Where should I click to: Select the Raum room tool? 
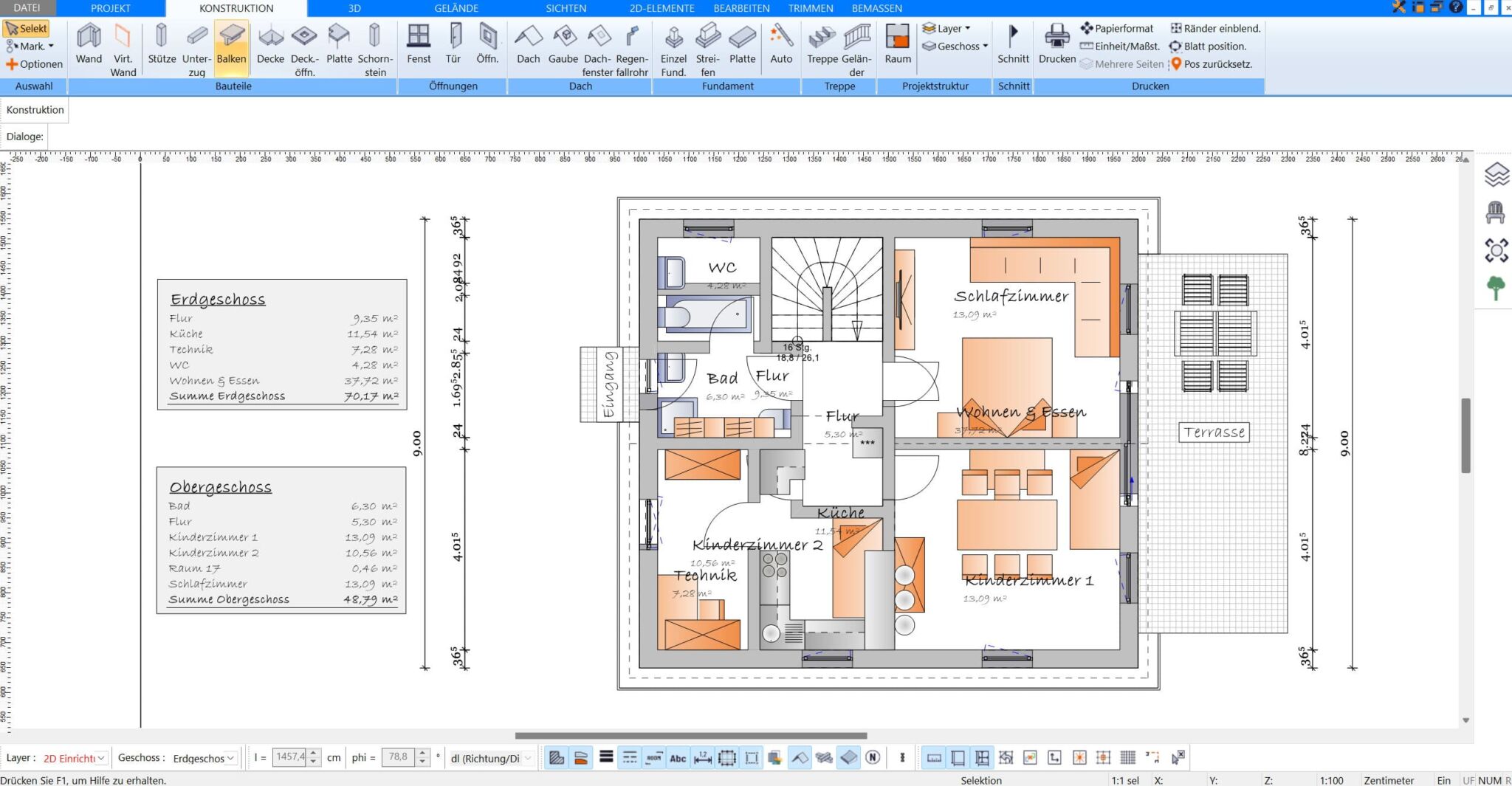click(898, 45)
